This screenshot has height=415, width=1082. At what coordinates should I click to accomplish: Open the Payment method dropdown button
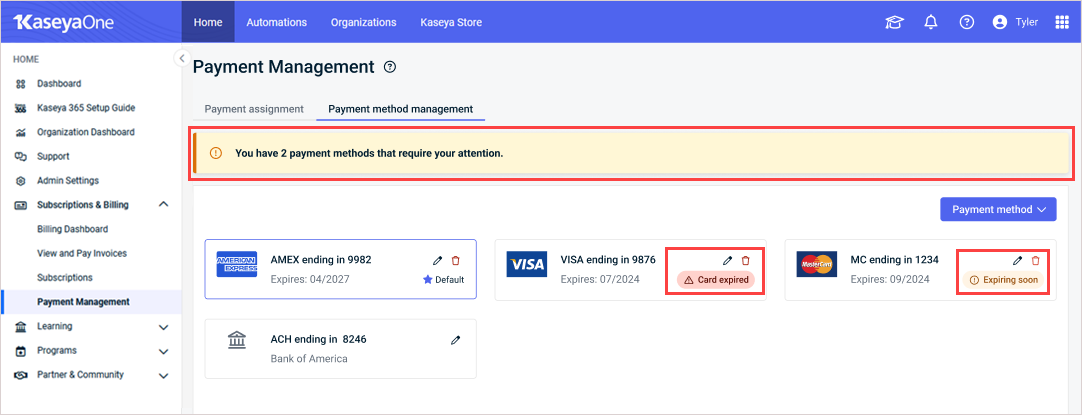tap(998, 209)
